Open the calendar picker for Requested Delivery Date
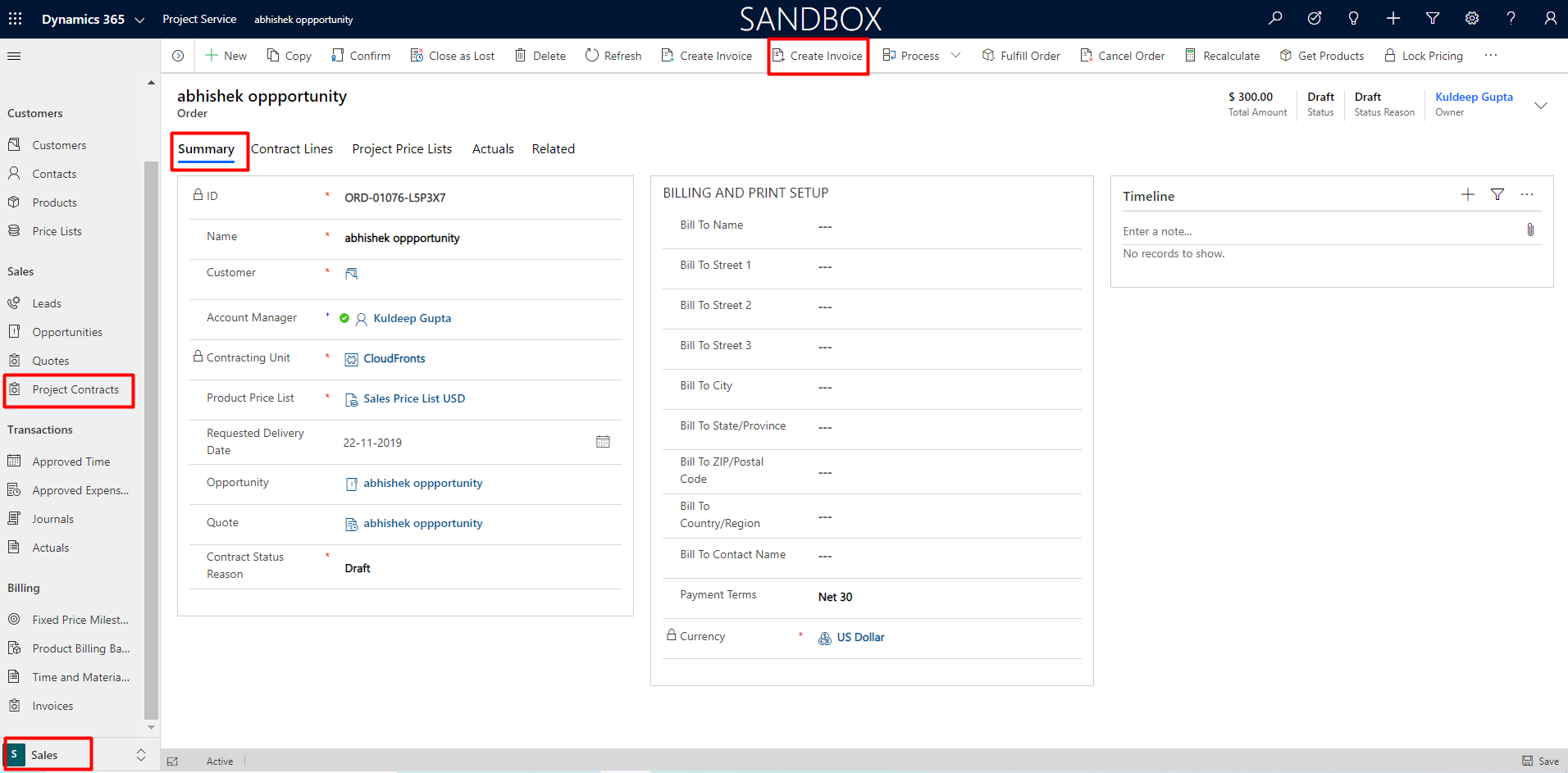Screen dimensions: 1568x773 coord(603,442)
